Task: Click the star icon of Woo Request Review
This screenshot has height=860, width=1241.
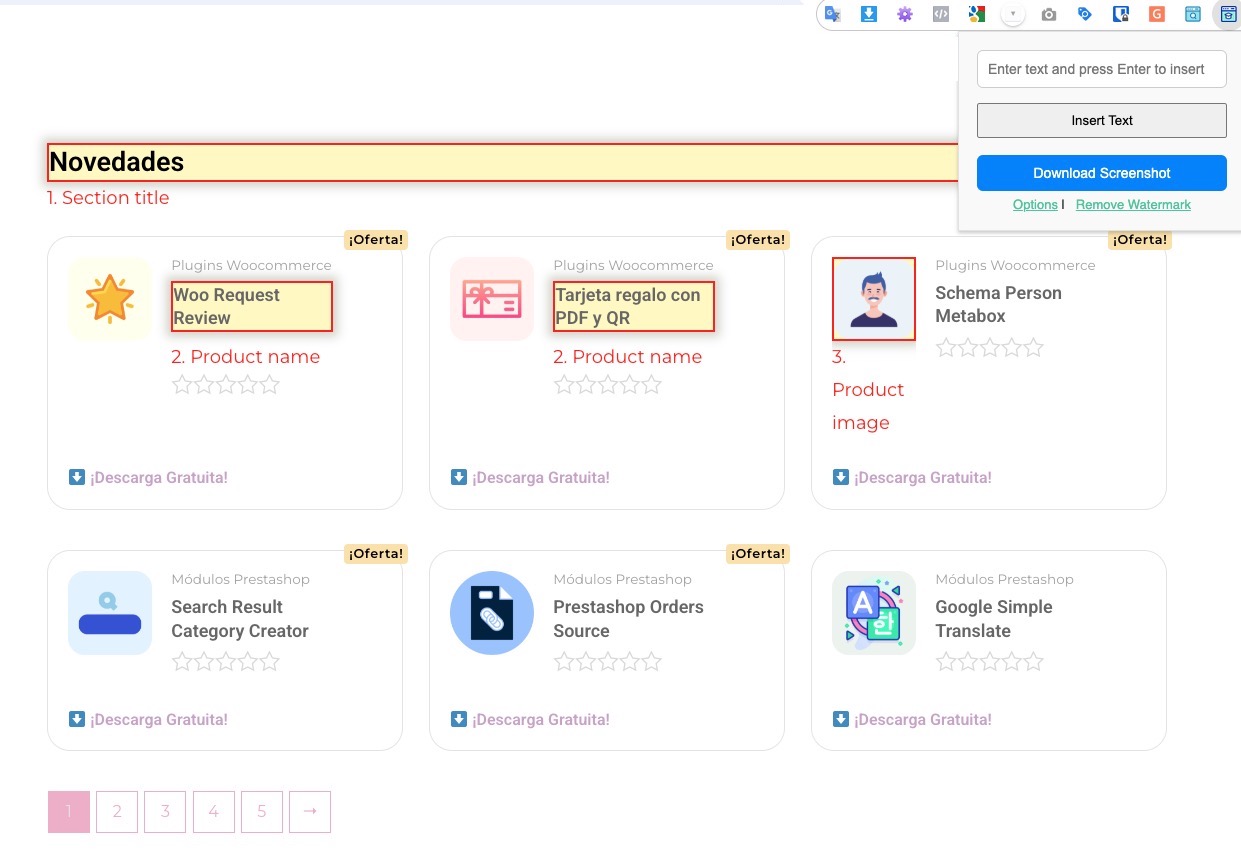Action: point(110,299)
